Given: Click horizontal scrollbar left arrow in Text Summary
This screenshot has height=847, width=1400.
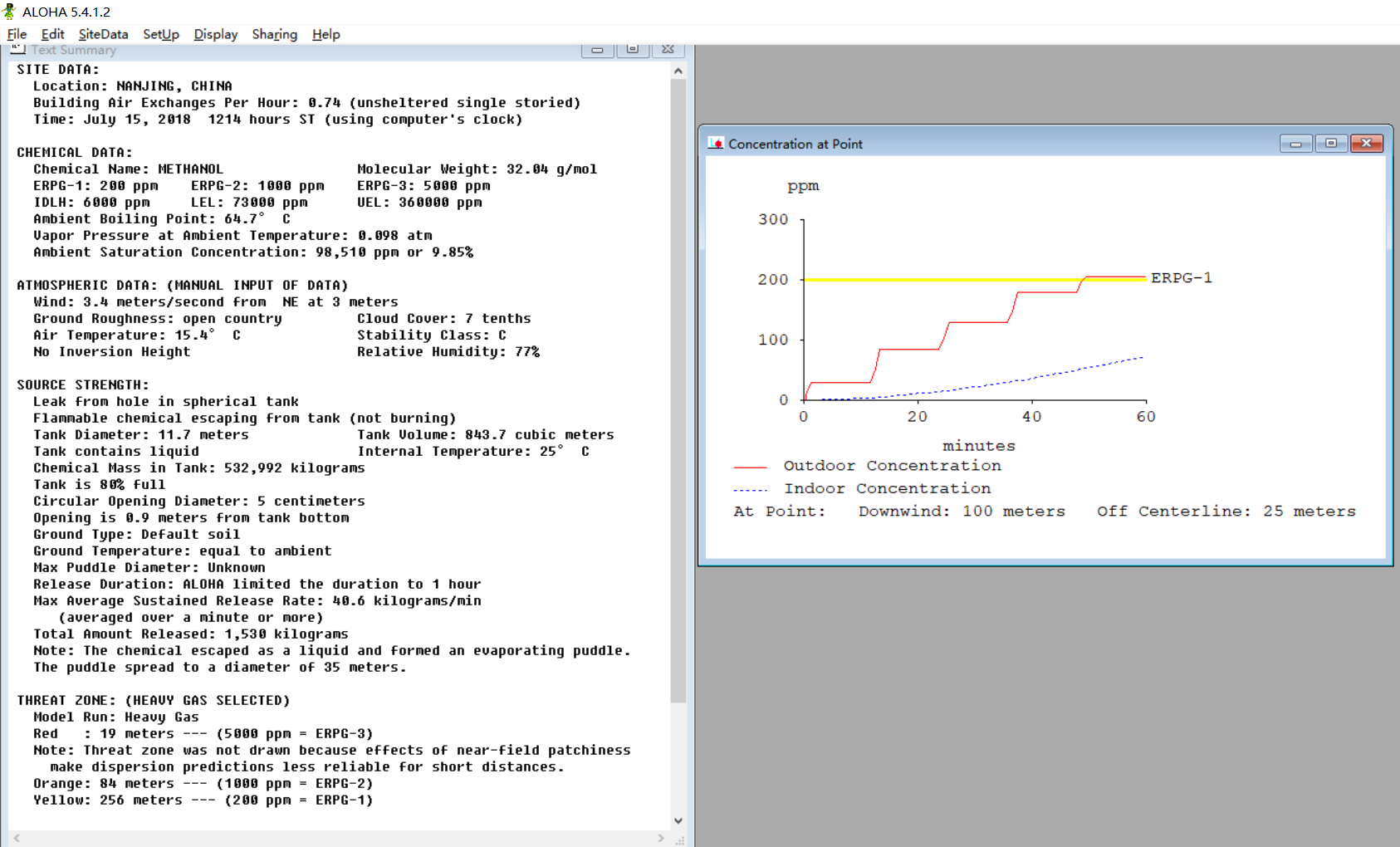Looking at the screenshot, I should [17, 839].
